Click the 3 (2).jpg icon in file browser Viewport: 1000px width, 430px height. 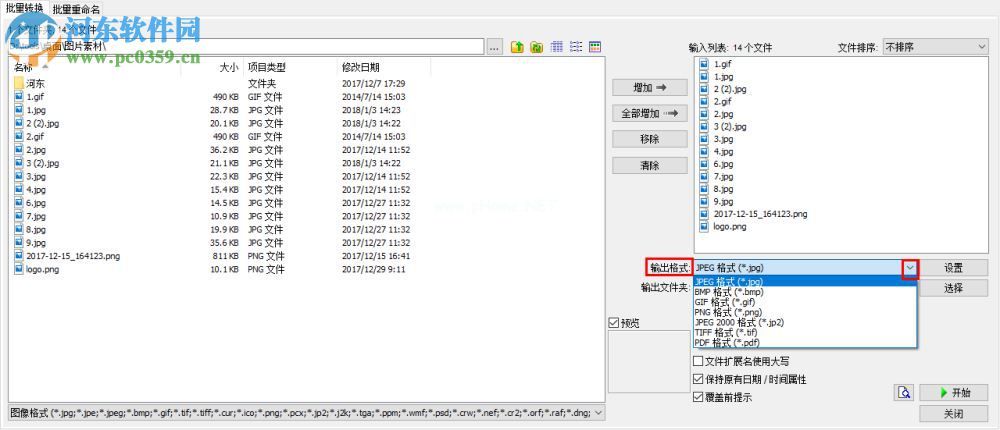click(x=18, y=163)
